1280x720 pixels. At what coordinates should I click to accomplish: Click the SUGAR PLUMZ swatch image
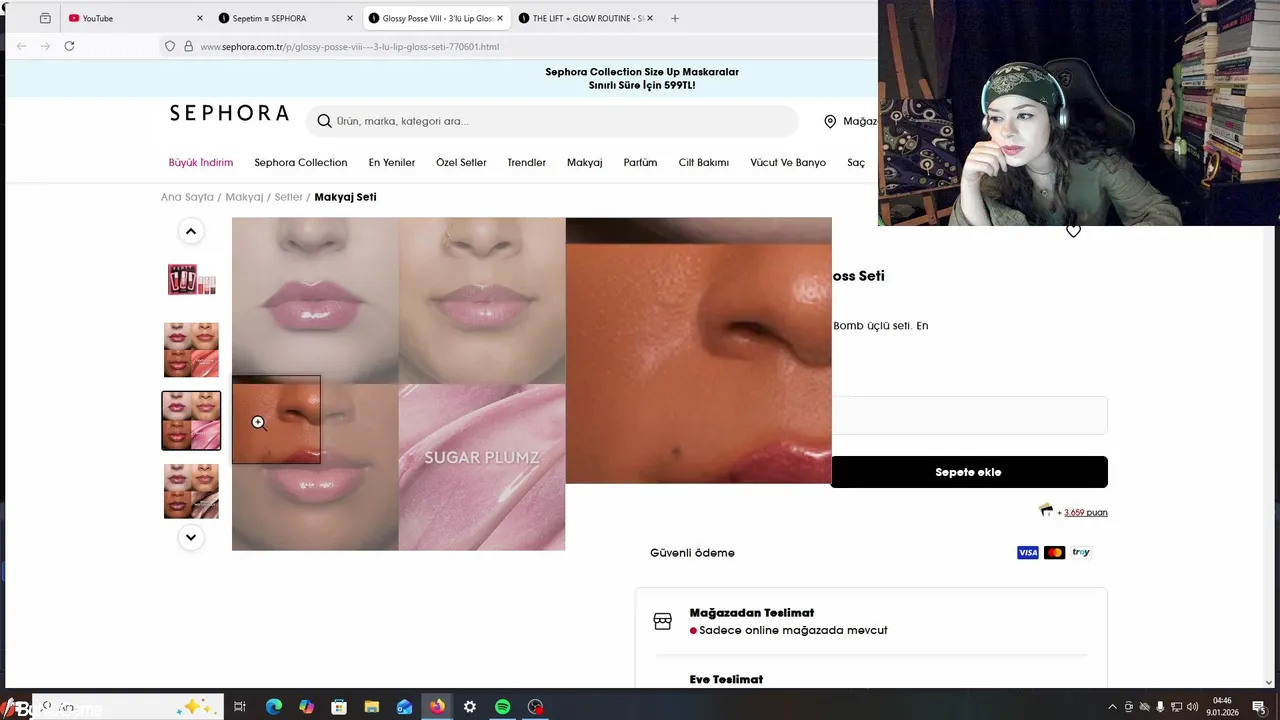[482, 467]
